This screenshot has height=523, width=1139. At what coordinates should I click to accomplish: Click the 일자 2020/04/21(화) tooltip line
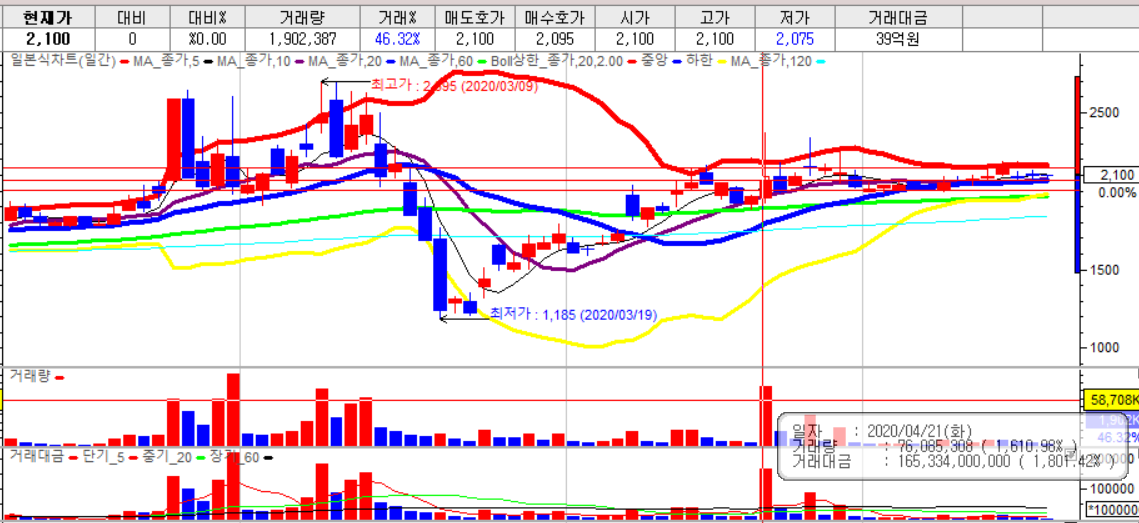click(x=883, y=431)
